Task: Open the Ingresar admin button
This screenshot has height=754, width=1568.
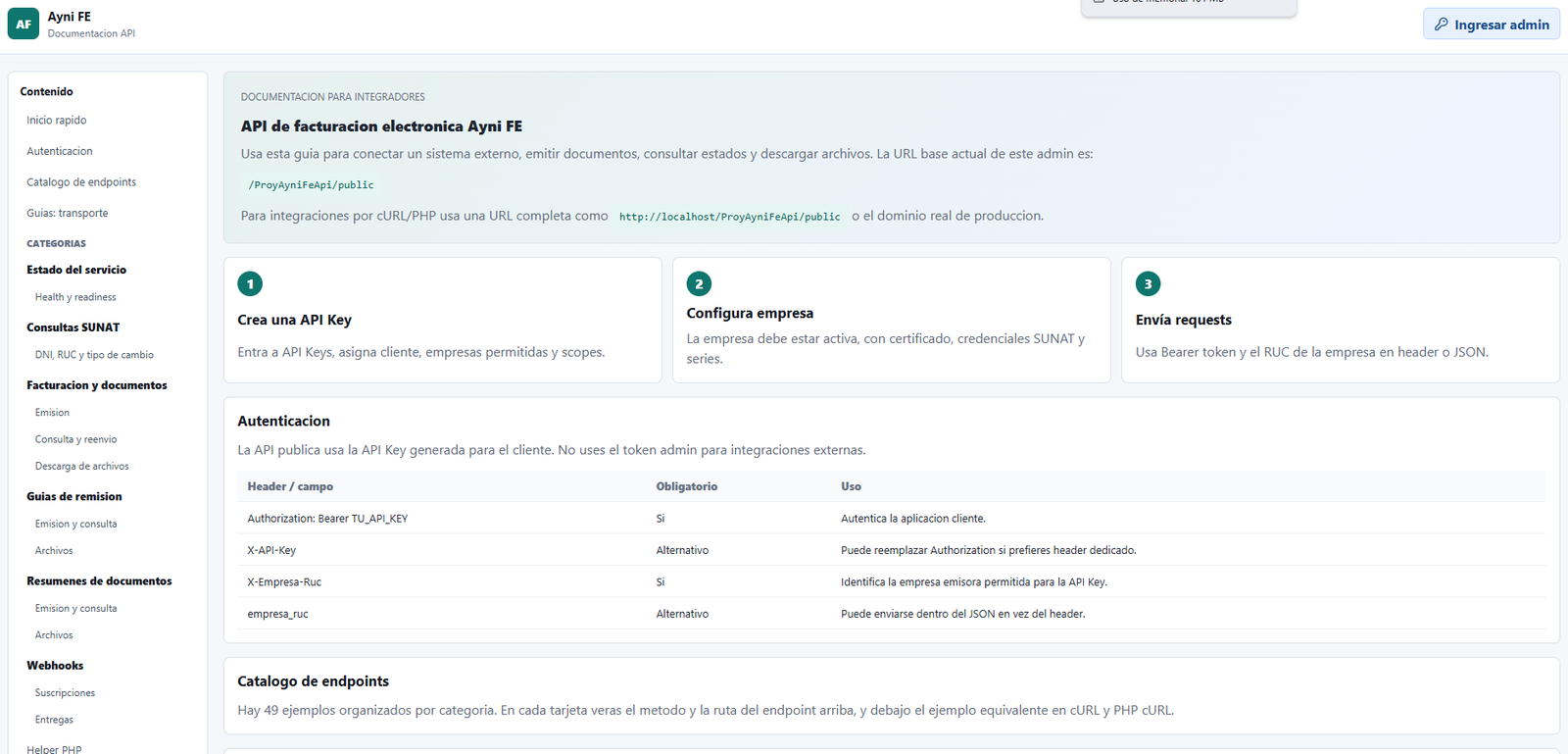Action: 1491,25
